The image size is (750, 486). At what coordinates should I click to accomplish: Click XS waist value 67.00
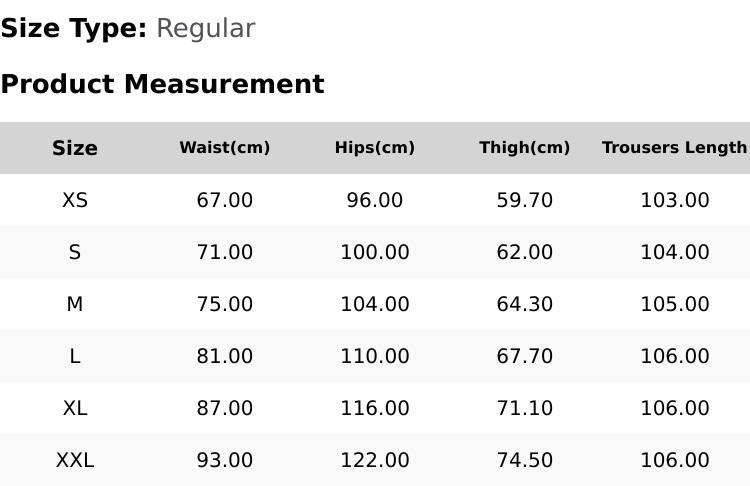(224, 200)
